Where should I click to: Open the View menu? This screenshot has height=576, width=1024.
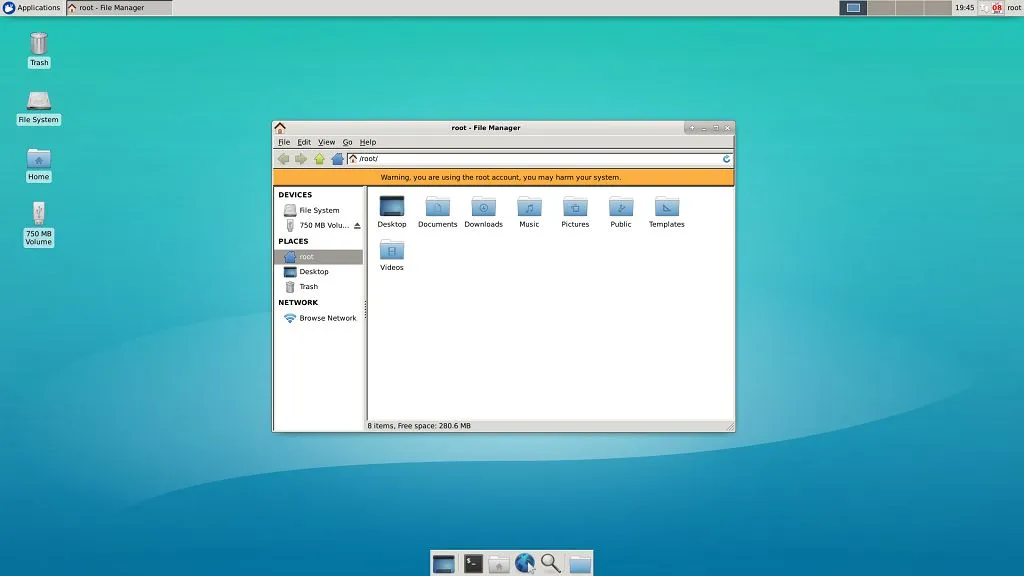coord(326,142)
